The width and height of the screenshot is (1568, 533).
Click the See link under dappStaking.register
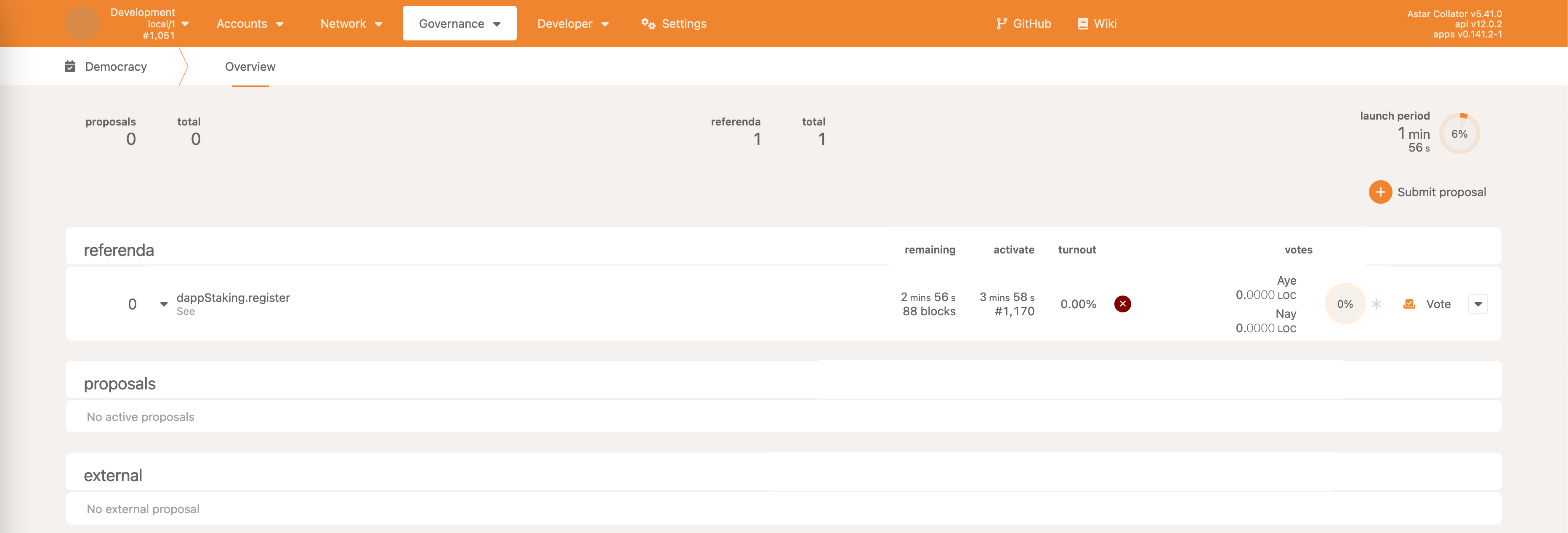tap(186, 311)
